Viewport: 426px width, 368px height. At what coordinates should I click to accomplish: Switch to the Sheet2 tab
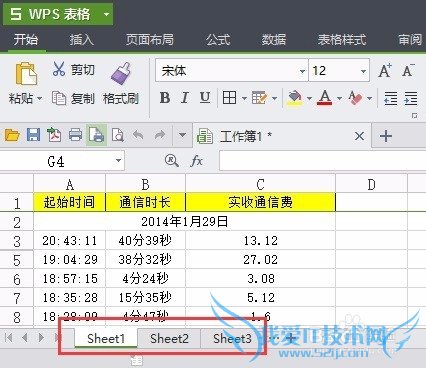tap(169, 338)
